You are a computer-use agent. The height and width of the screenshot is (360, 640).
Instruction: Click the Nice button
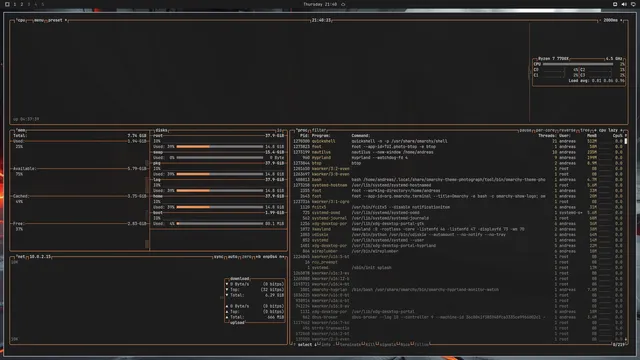[x=405, y=344]
